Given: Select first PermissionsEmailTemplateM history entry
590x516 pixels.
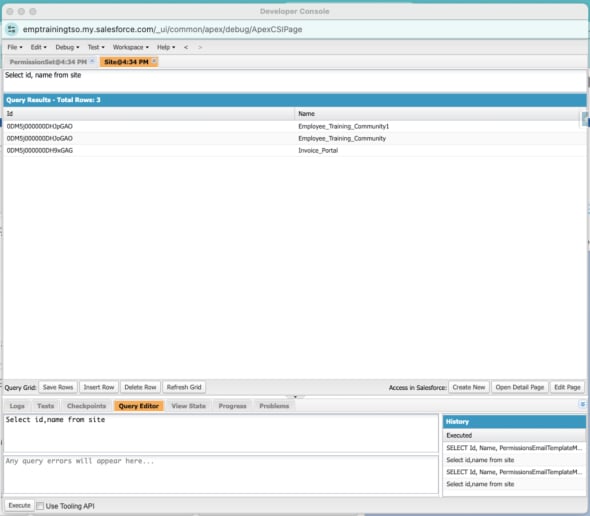Looking at the screenshot, I should pyautogui.click(x=514, y=448).
